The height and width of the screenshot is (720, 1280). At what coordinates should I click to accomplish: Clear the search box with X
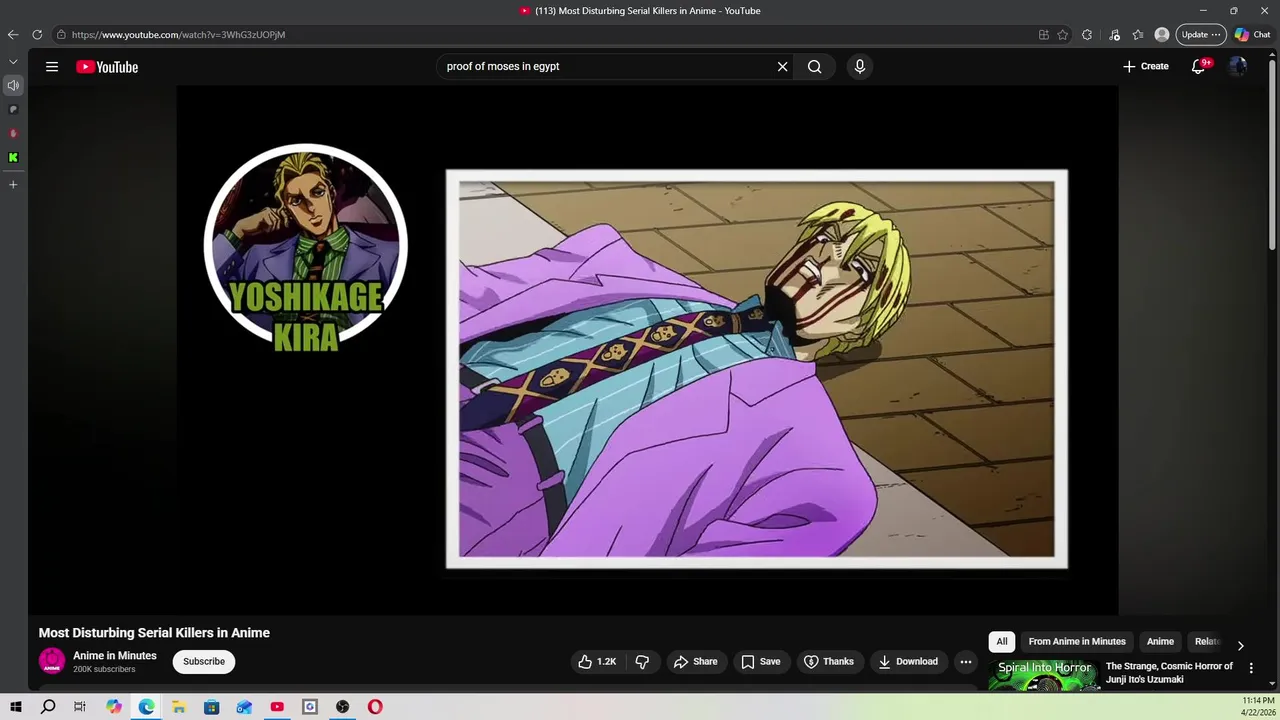783,67
